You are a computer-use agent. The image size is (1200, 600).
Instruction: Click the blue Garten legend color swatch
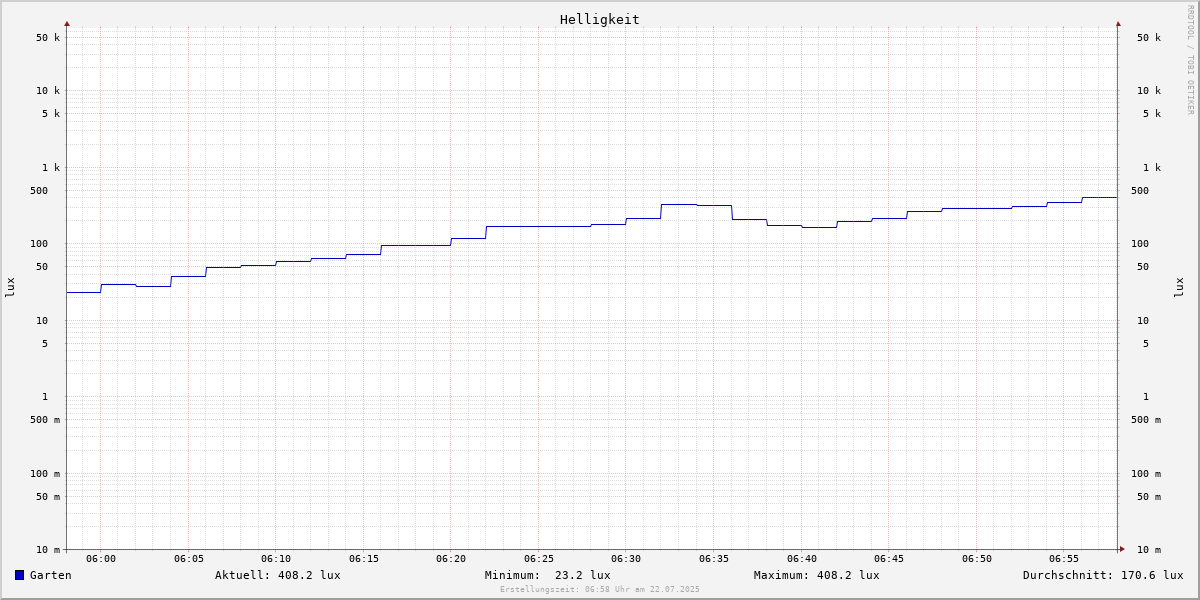coord(19,575)
